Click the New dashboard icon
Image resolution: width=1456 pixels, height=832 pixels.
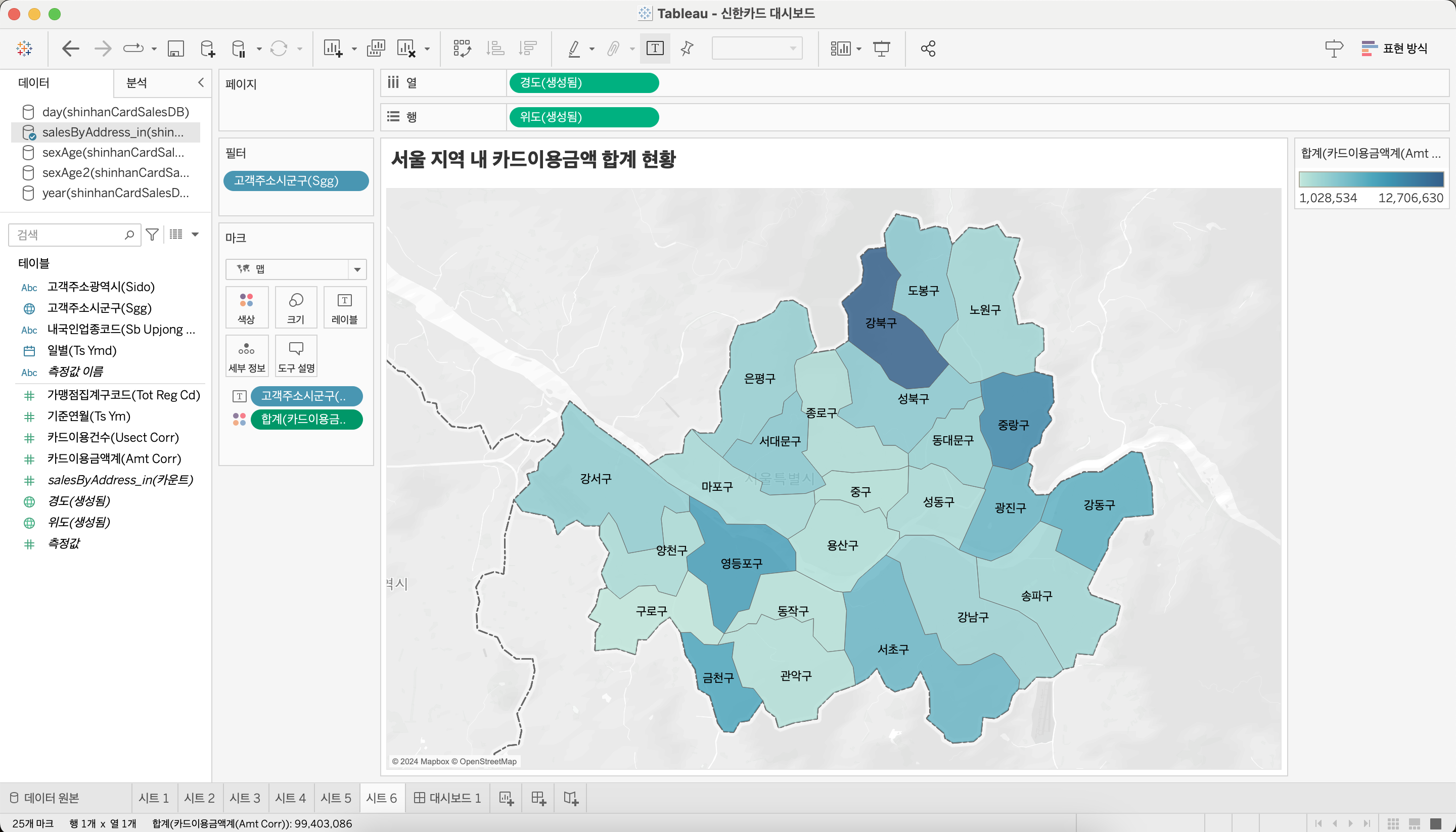click(x=538, y=798)
